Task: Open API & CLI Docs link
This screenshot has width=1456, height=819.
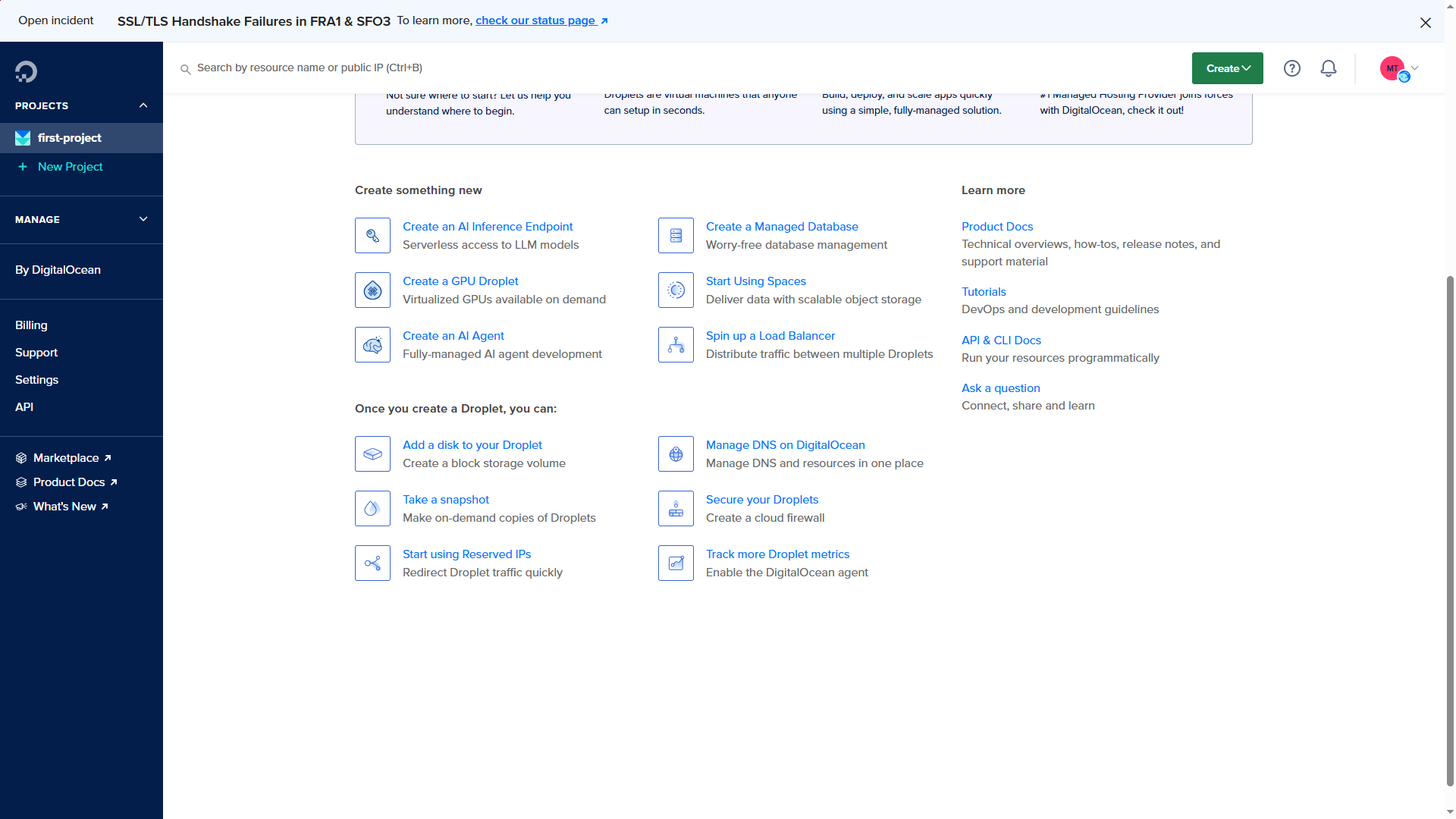Action: tap(1001, 340)
